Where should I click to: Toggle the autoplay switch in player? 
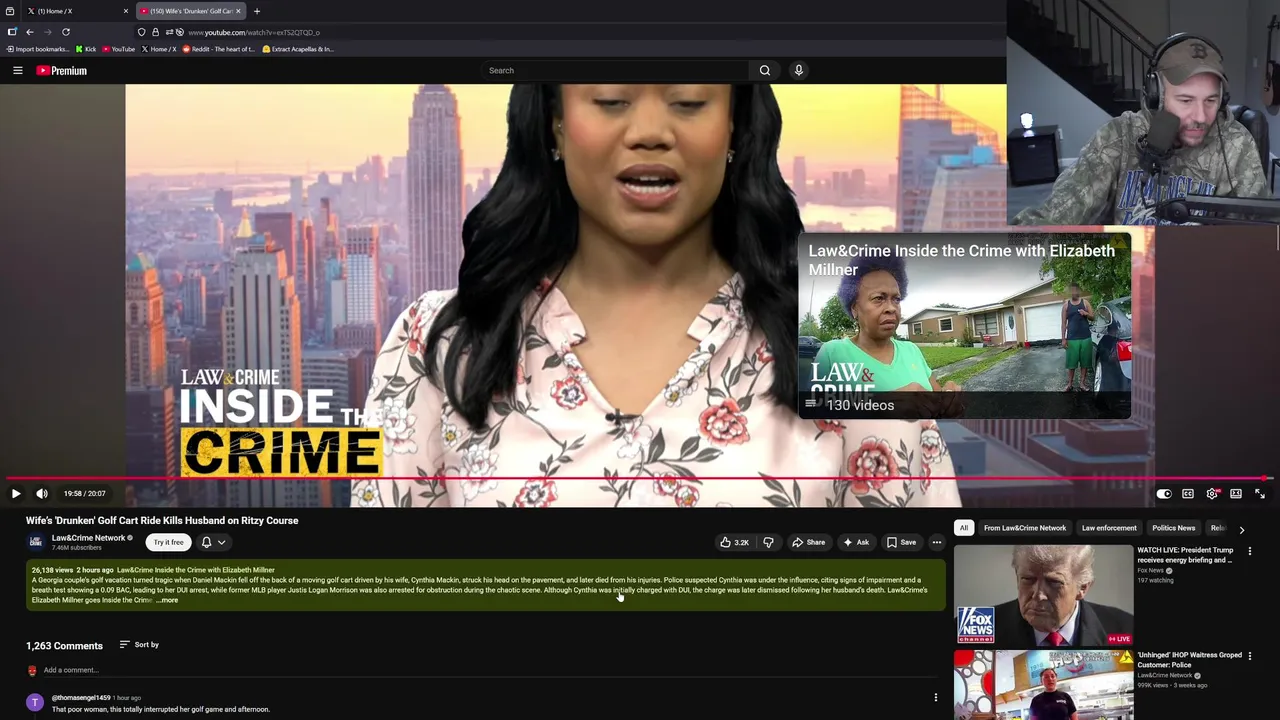pos(1164,493)
